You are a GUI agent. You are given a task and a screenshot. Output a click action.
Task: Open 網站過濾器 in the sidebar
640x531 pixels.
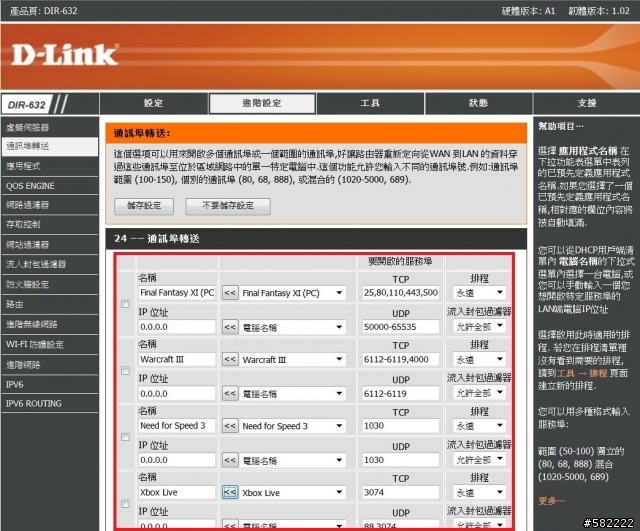[50, 244]
